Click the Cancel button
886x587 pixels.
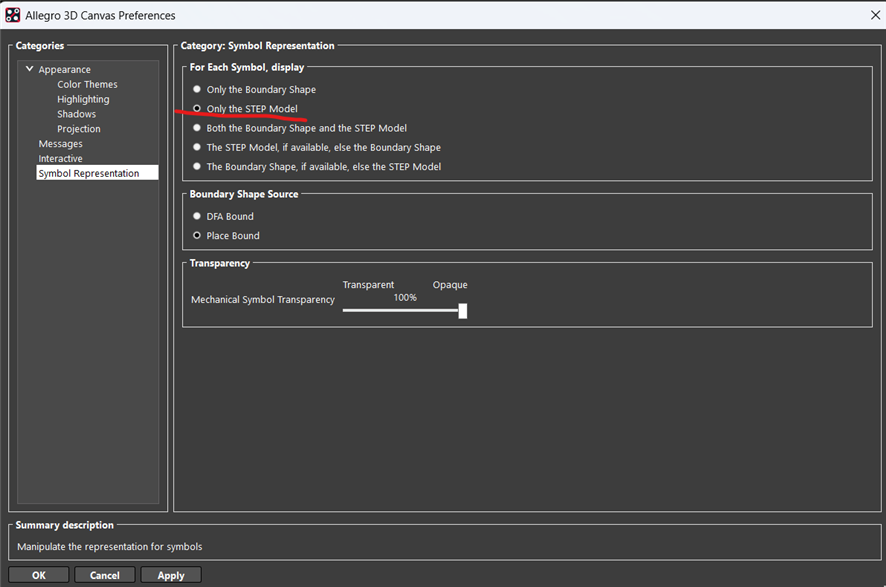[x=105, y=575]
